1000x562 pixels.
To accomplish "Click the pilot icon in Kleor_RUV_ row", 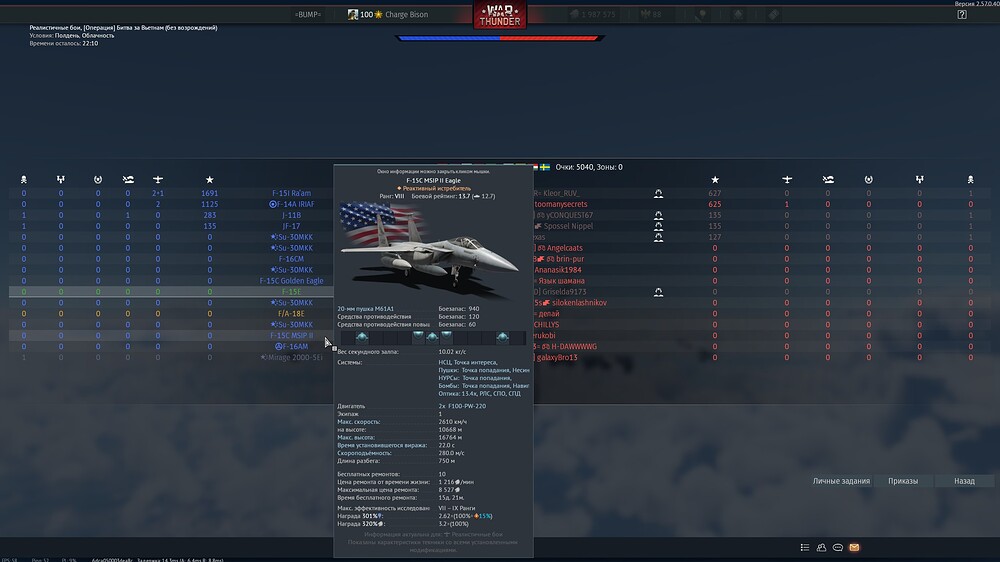I will point(658,193).
